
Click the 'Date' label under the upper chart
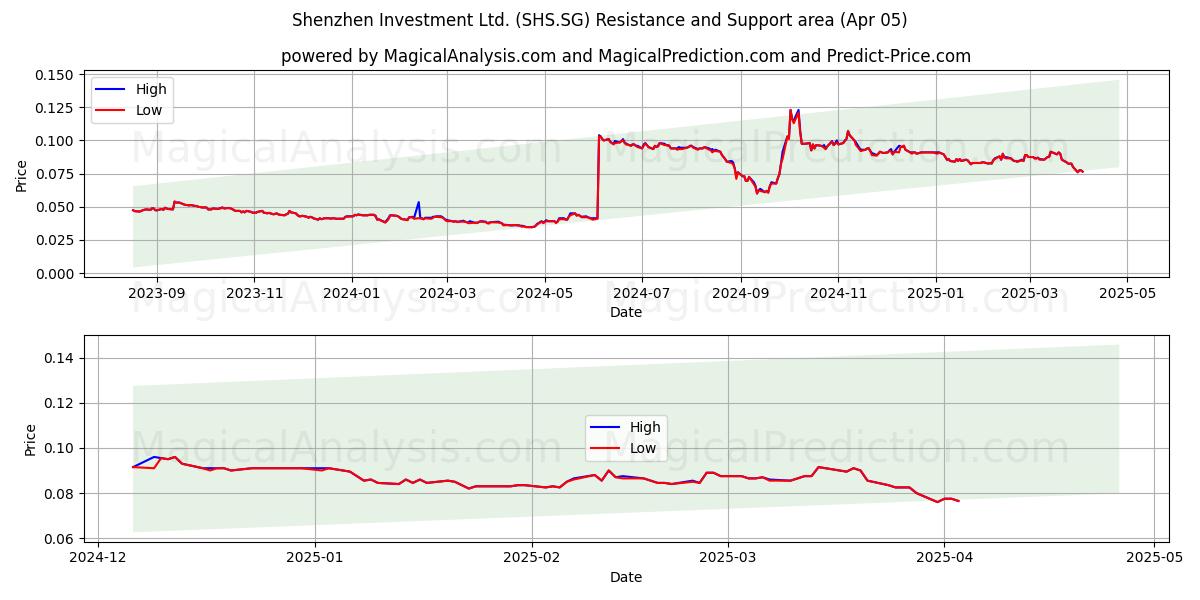point(626,312)
